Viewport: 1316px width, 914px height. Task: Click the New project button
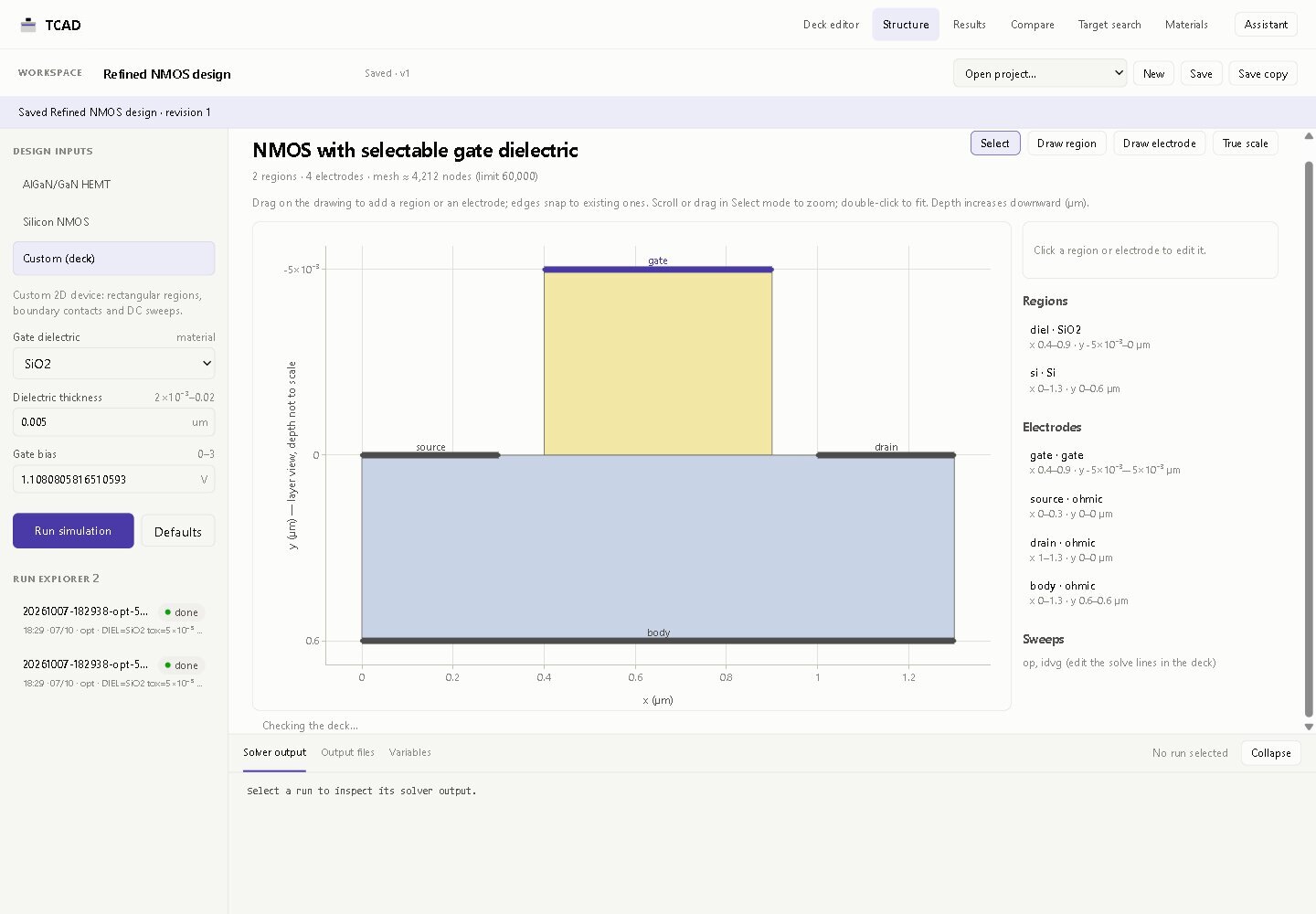(x=1153, y=73)
